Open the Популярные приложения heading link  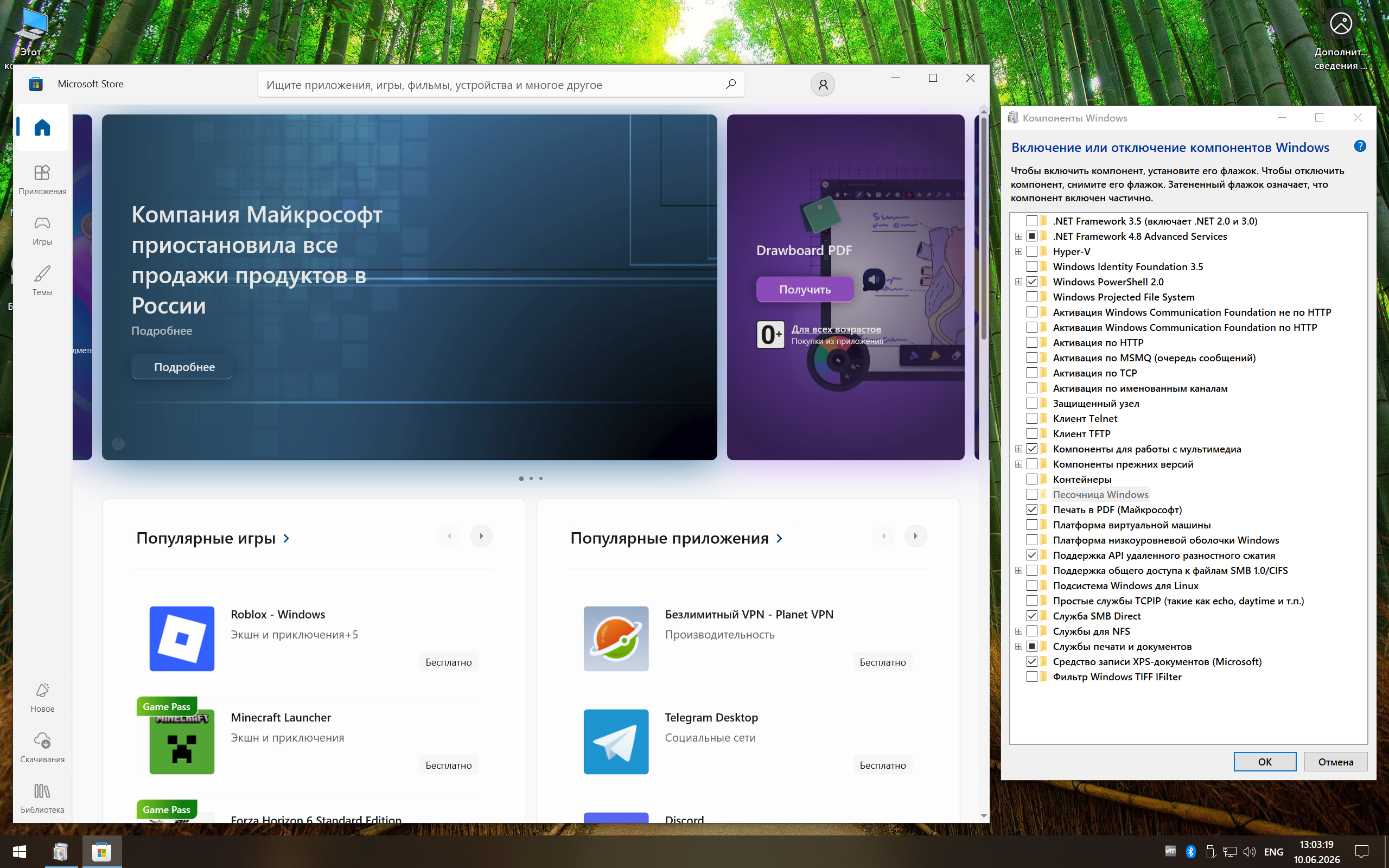[677, 539]
